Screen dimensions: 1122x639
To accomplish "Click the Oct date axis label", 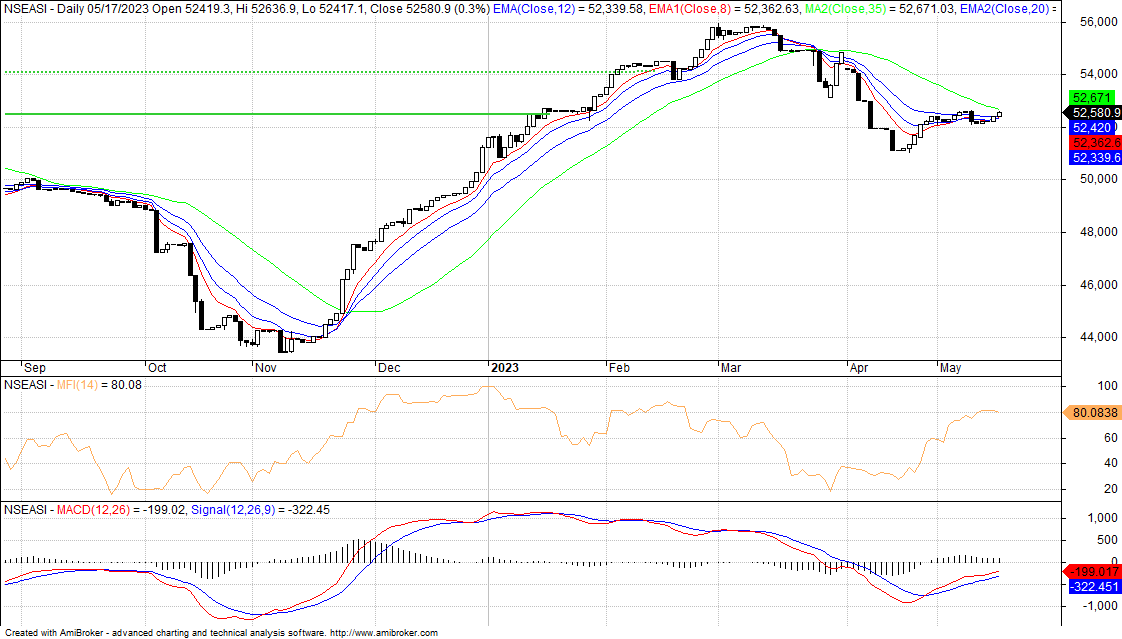I will (x=157, y=368).
